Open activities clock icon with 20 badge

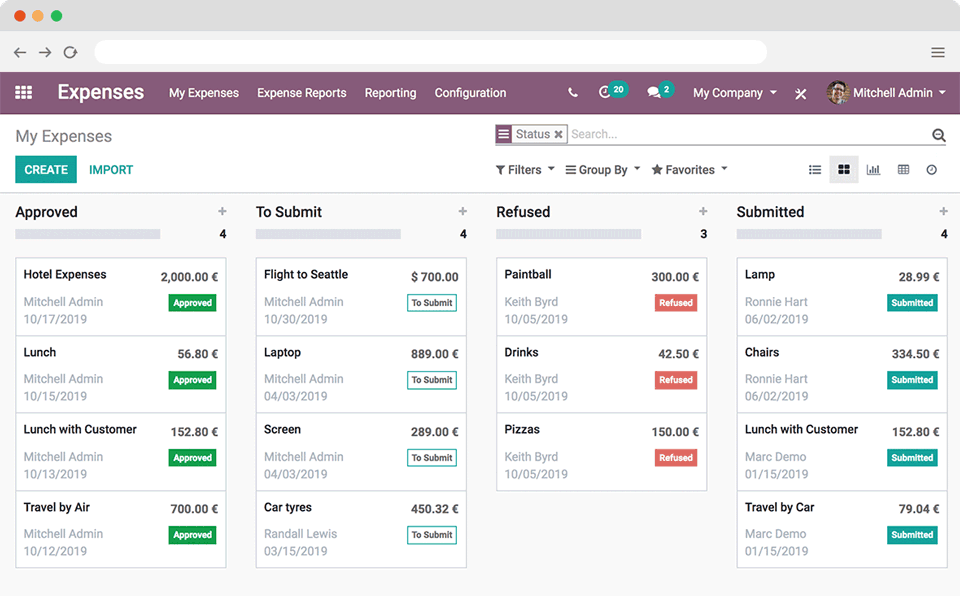point(605,93)
